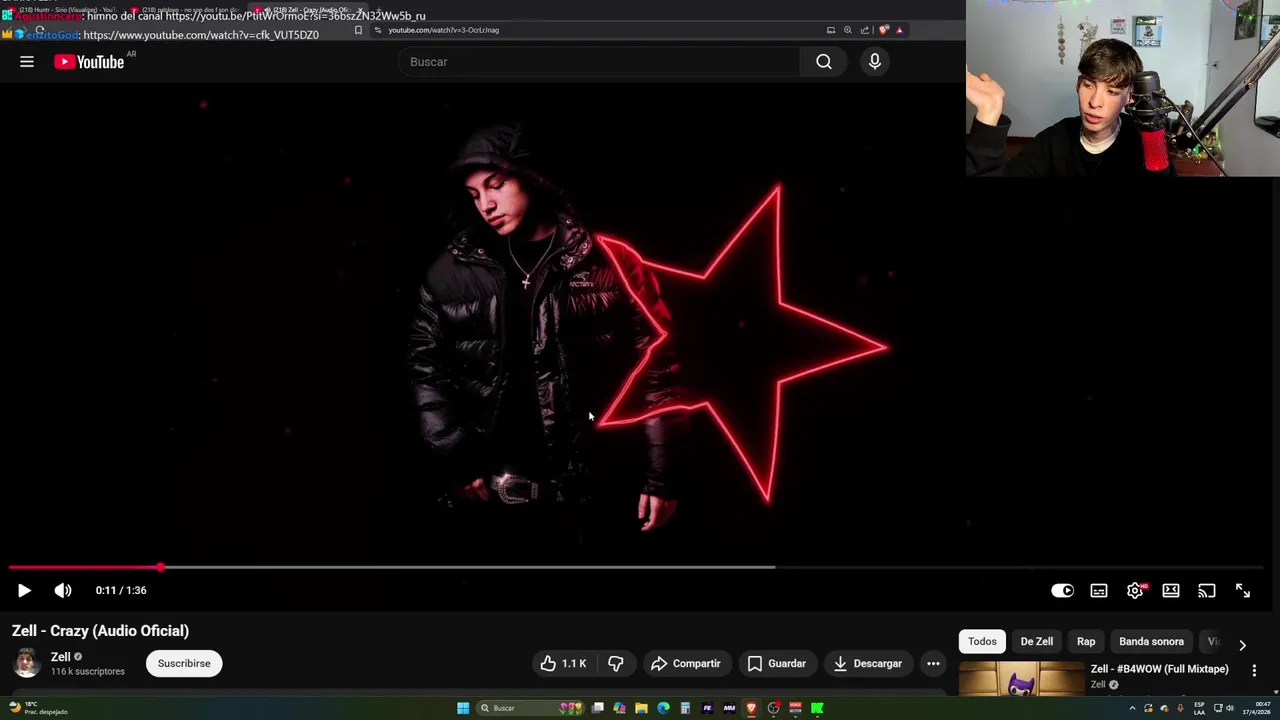Open the Zell channel name link
The height and width of the screenshot is (720, 1280).
(x=61, y=657)
